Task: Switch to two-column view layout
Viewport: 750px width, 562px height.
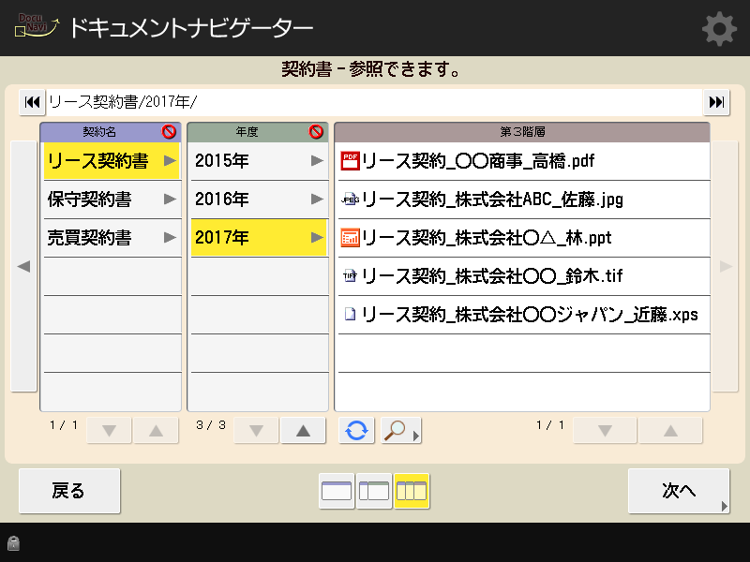Action: [374, 491]
